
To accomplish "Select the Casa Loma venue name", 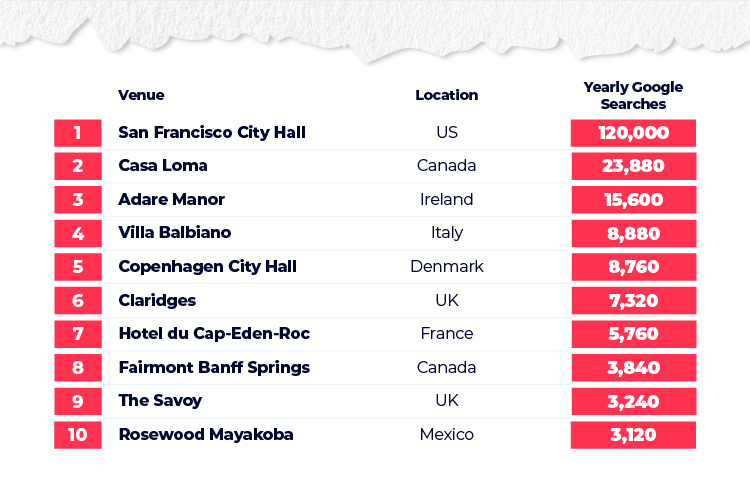I will click(x=163, y=166).
